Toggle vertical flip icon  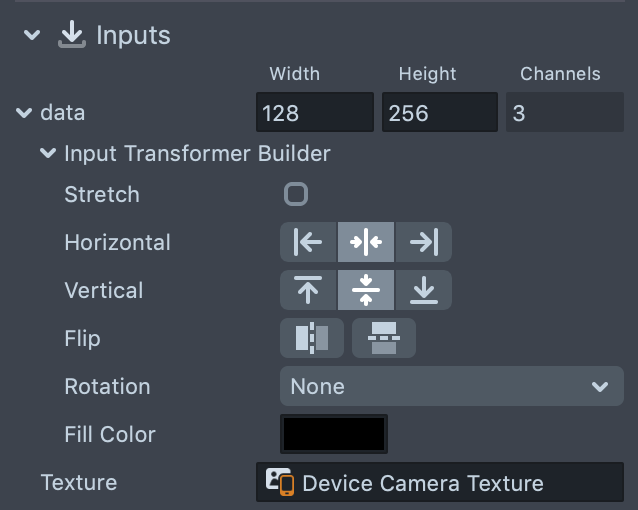(383, 338)
